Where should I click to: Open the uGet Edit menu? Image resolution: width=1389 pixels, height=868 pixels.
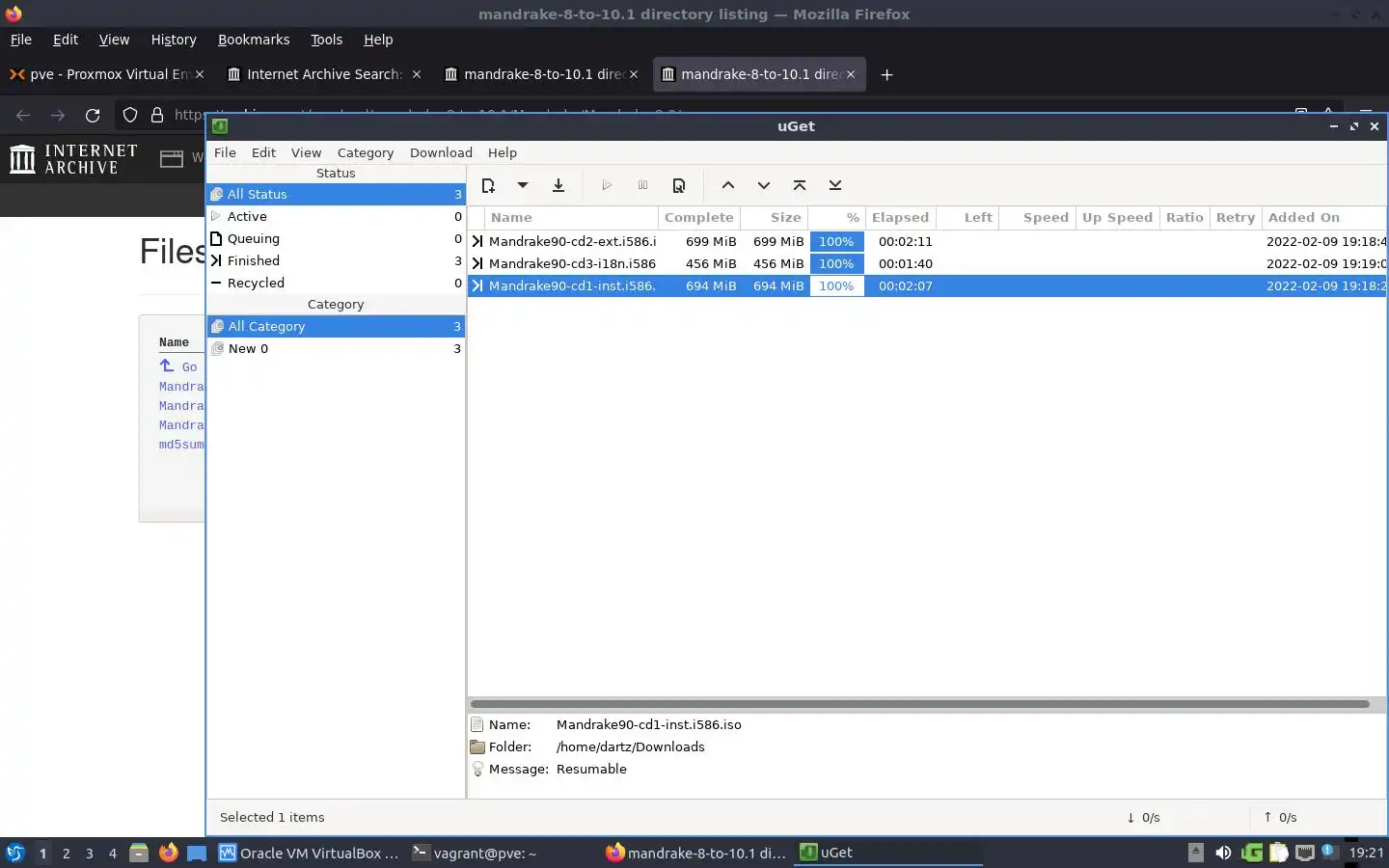263,152
